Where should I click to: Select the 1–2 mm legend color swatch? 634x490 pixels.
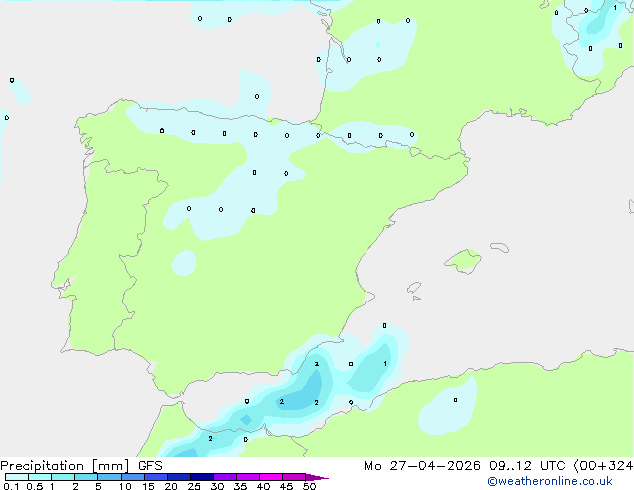tap(63, 477)
